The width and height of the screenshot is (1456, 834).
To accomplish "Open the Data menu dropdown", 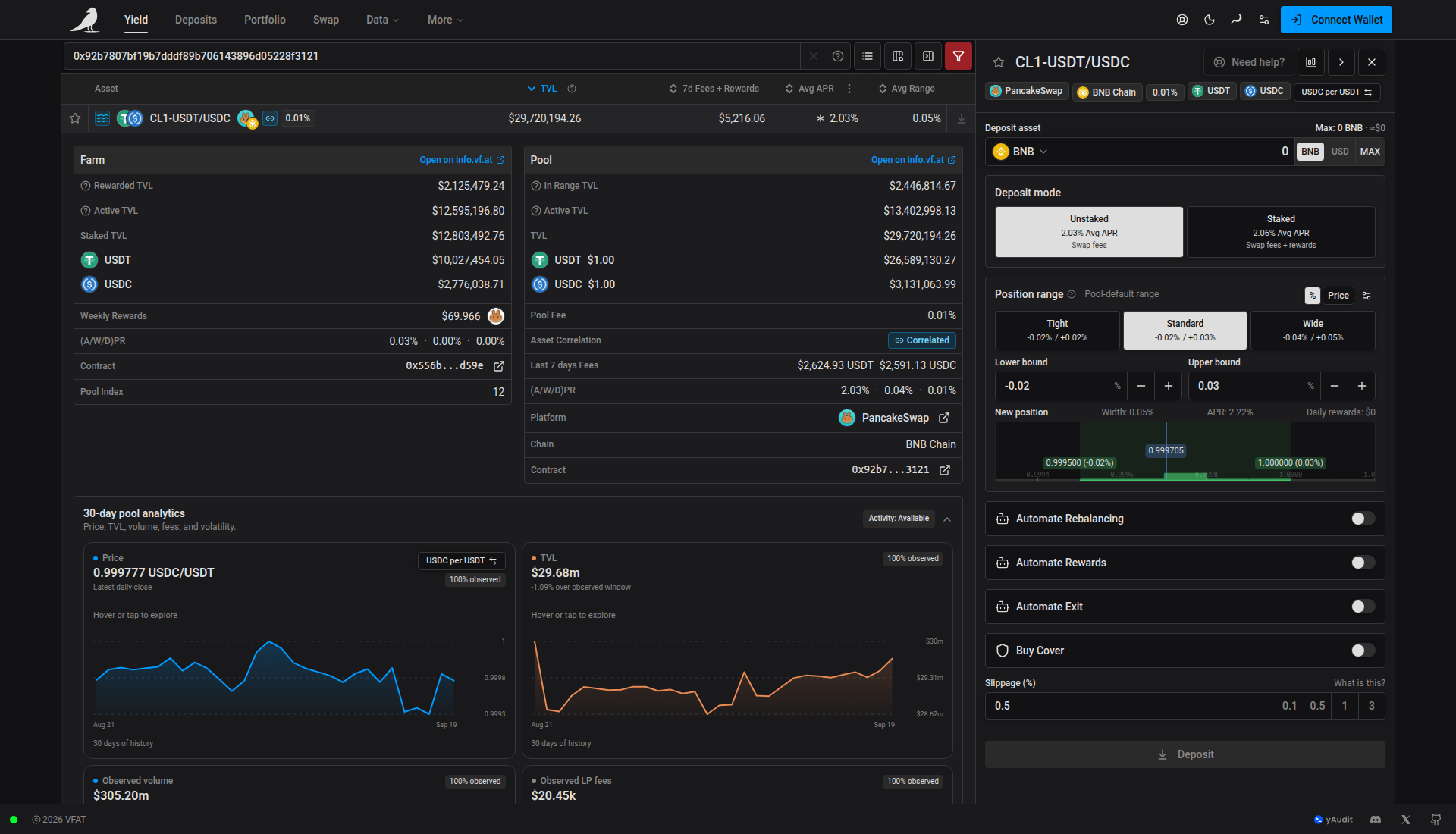I will click(x=382, y=20).
